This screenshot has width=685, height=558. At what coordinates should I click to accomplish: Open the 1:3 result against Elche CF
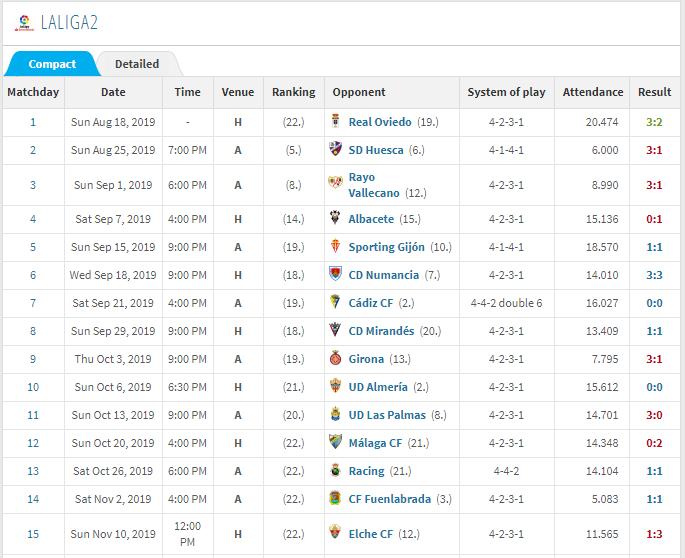pyautogui.click(x=654, y=534)
